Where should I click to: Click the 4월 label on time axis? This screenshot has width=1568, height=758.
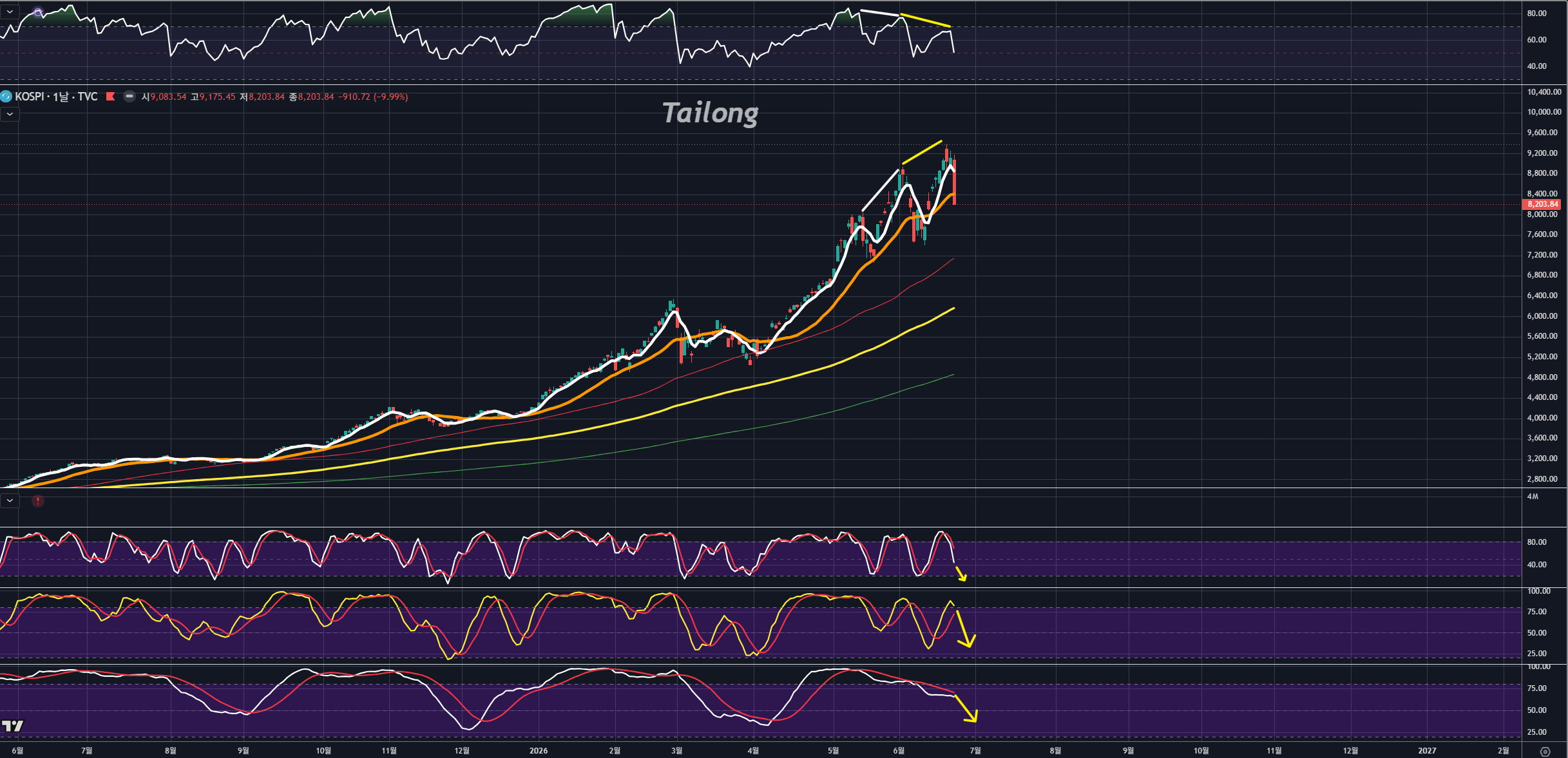coord(753,751)
